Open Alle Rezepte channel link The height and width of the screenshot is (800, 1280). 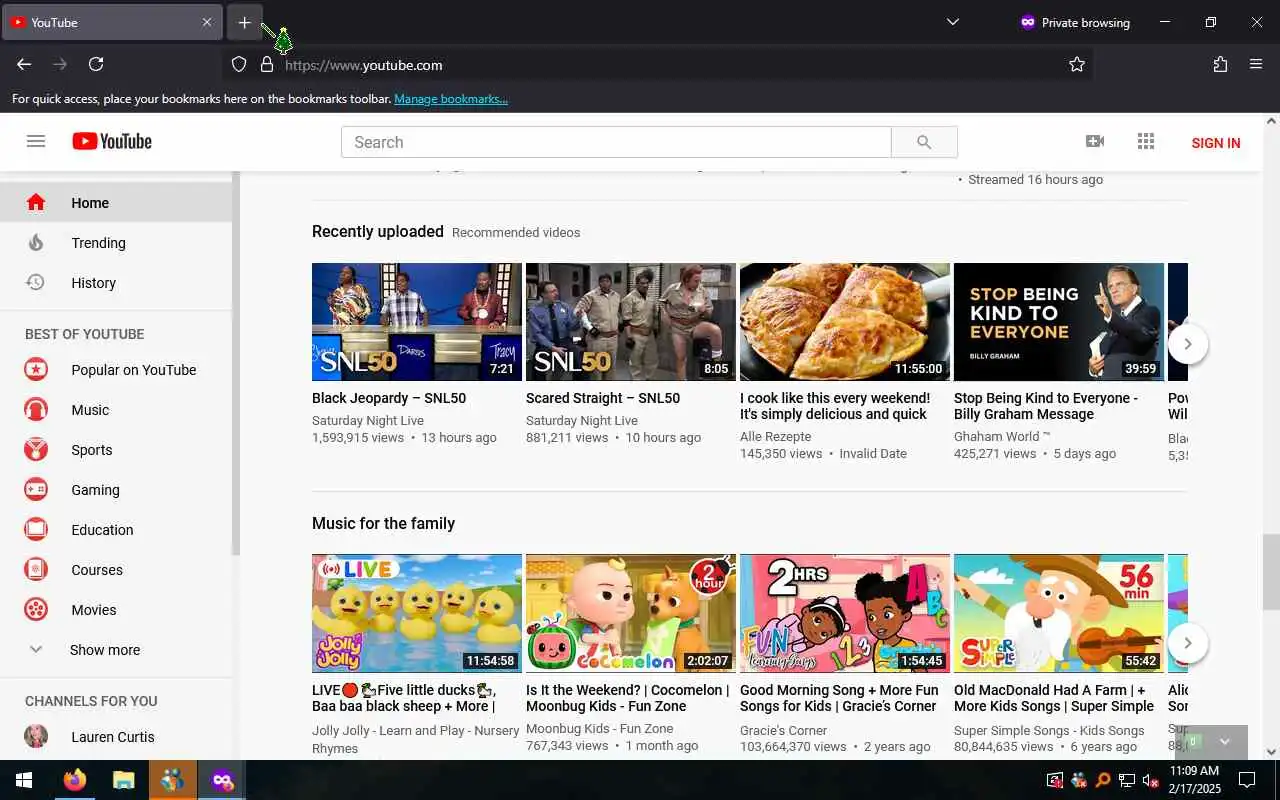776,437
